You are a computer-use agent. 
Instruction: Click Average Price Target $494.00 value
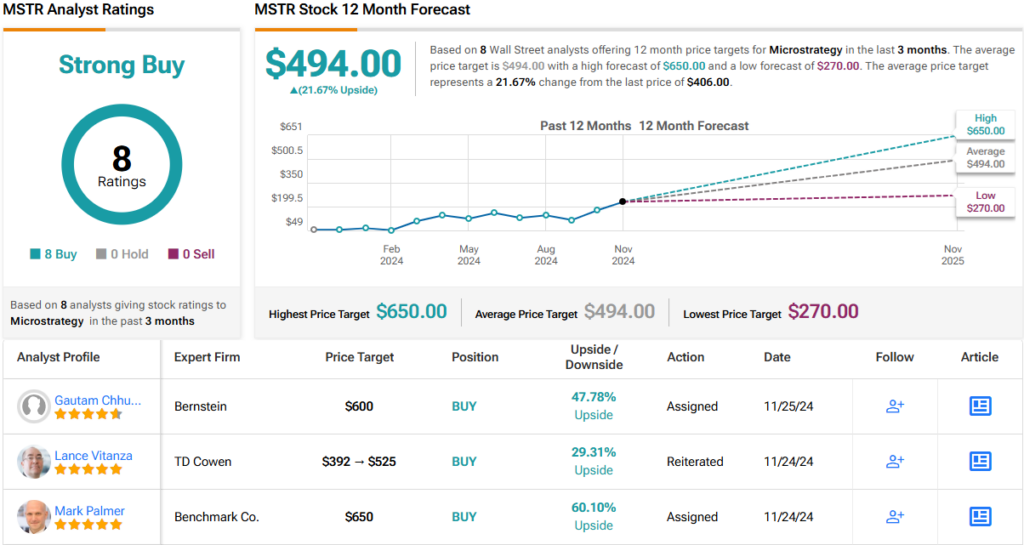coord(619,311)
